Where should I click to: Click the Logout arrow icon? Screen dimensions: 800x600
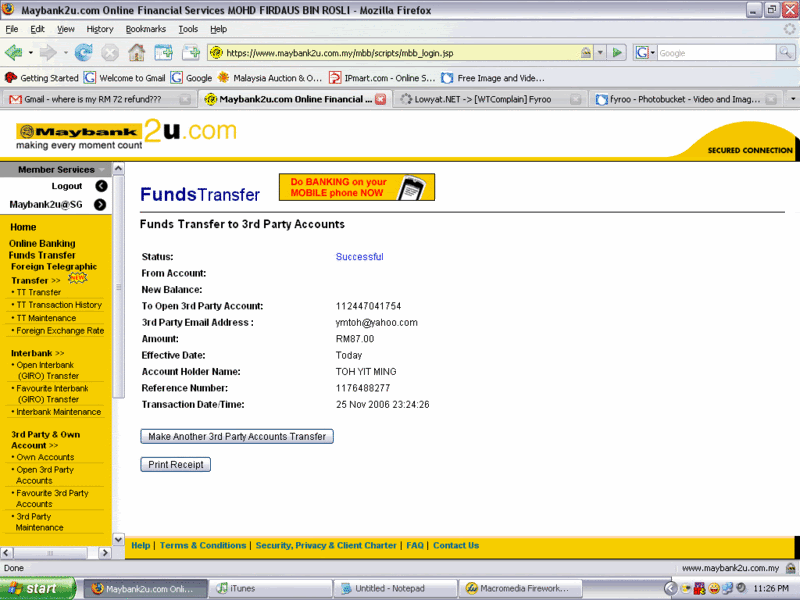pyautogui.click(x=101, y=186)
